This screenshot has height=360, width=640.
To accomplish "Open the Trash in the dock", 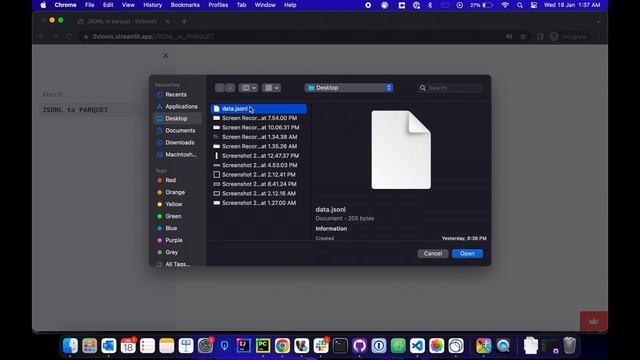I will click(569, 346).
